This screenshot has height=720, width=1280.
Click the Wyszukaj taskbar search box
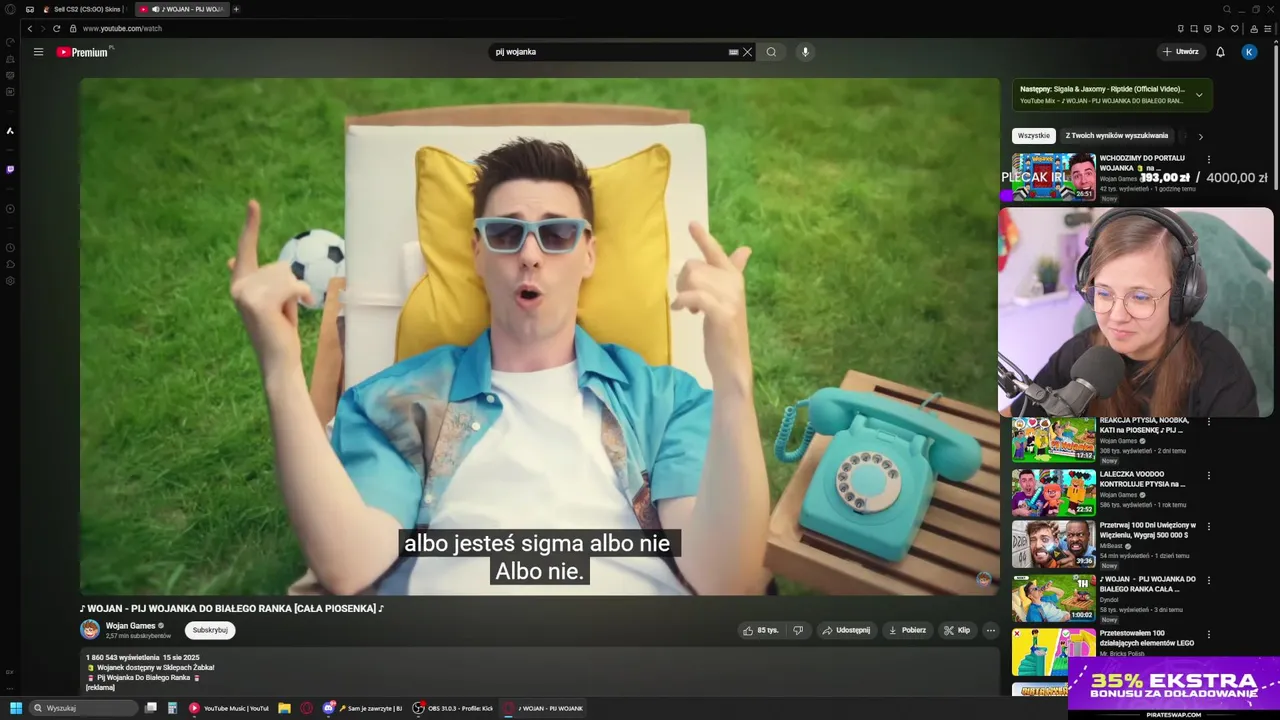point(84,708)
